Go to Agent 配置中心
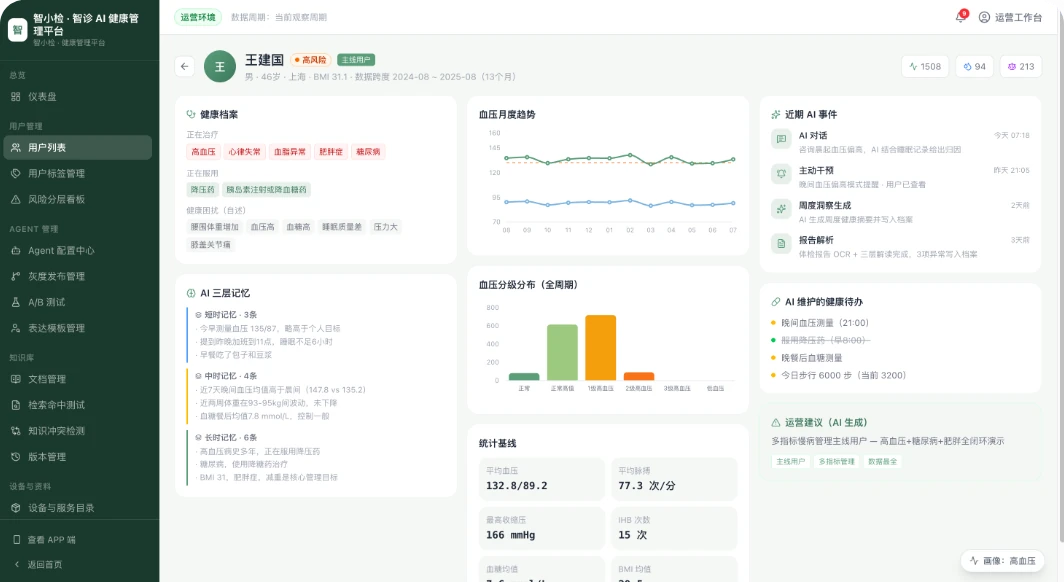 (78, 251)
